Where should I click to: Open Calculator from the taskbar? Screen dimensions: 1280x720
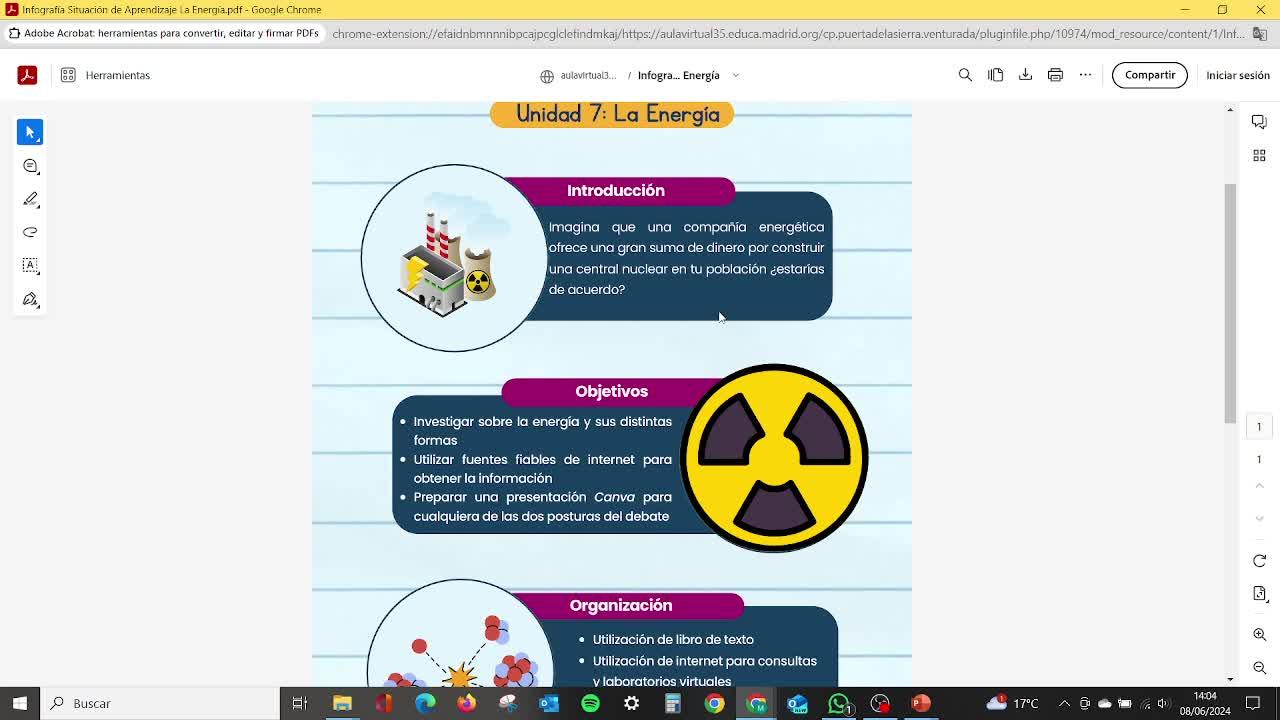point(673,703)
